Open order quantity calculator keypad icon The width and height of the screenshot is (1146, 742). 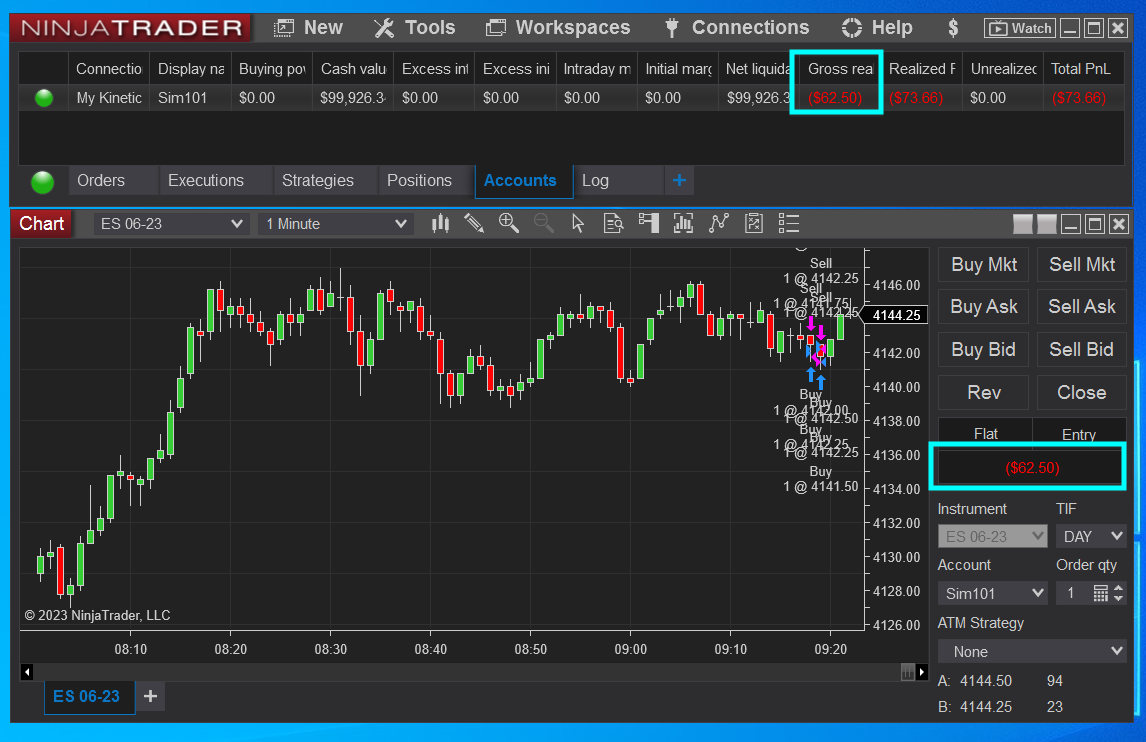(1101, 593)
